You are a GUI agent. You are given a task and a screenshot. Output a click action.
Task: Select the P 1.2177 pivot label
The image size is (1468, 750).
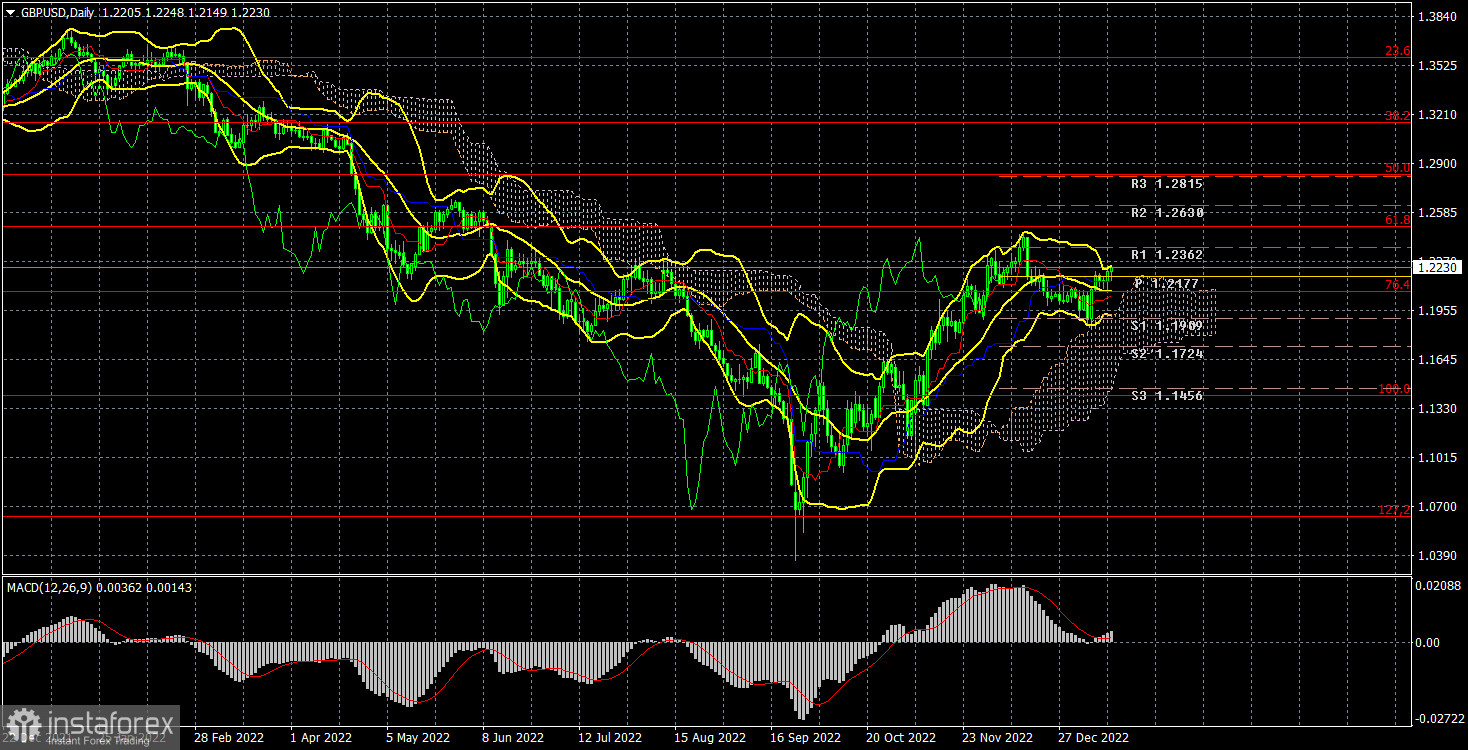click(x=1167, y=284)
